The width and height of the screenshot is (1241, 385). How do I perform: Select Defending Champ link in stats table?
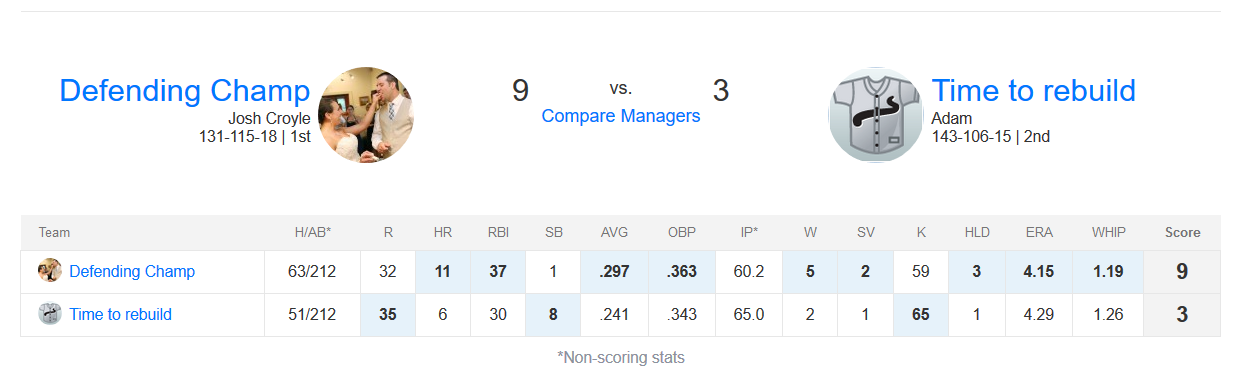pos(132,271)
